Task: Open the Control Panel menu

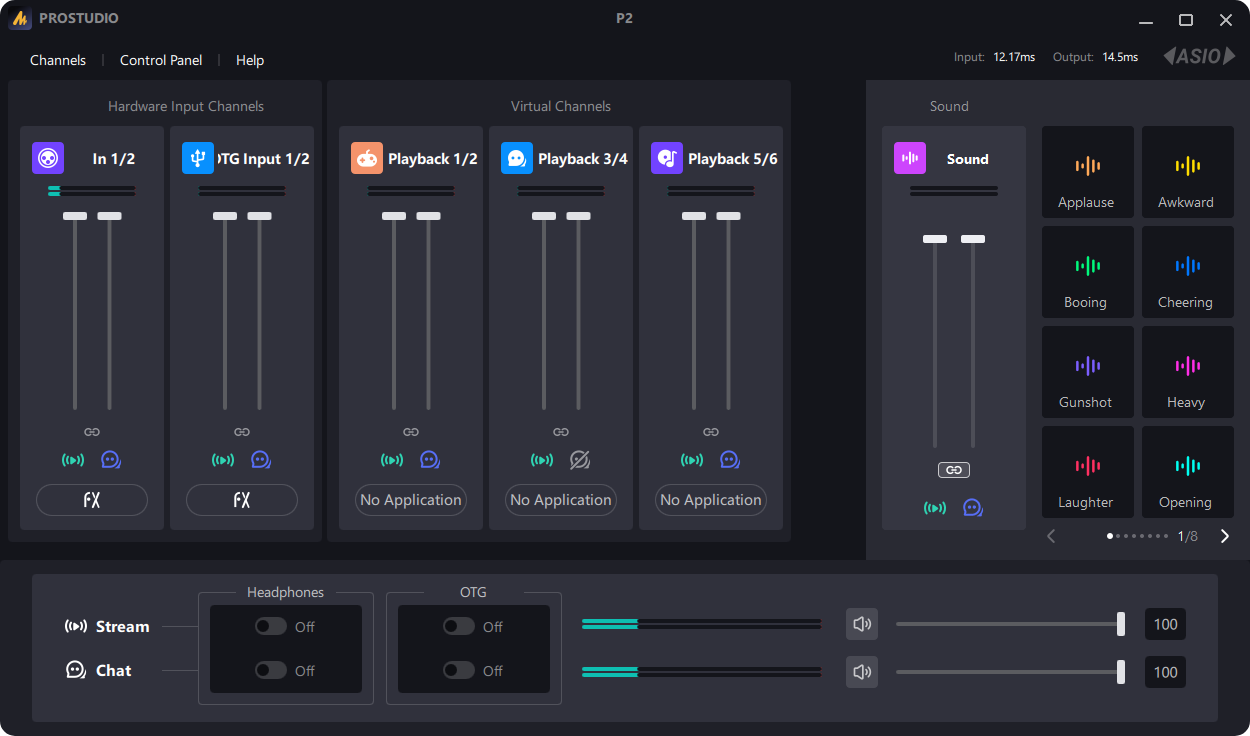Action: pyautogui.click(x=161, y=60)
